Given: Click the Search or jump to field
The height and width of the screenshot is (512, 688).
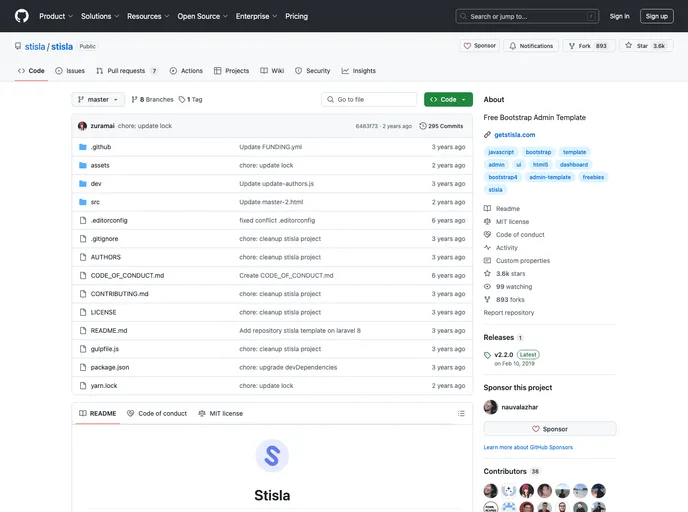Looking at the screenshot, I should tap(527, 16).
